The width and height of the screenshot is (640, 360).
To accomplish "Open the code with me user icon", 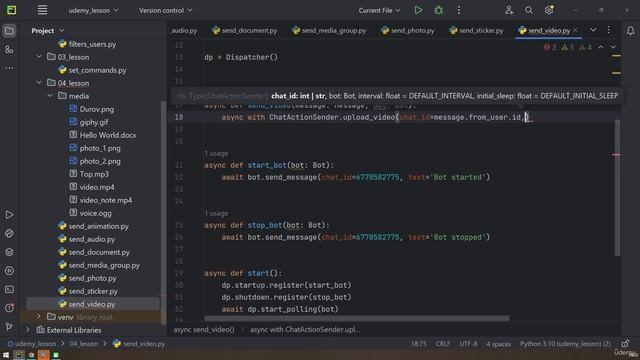I will (509, 10).
